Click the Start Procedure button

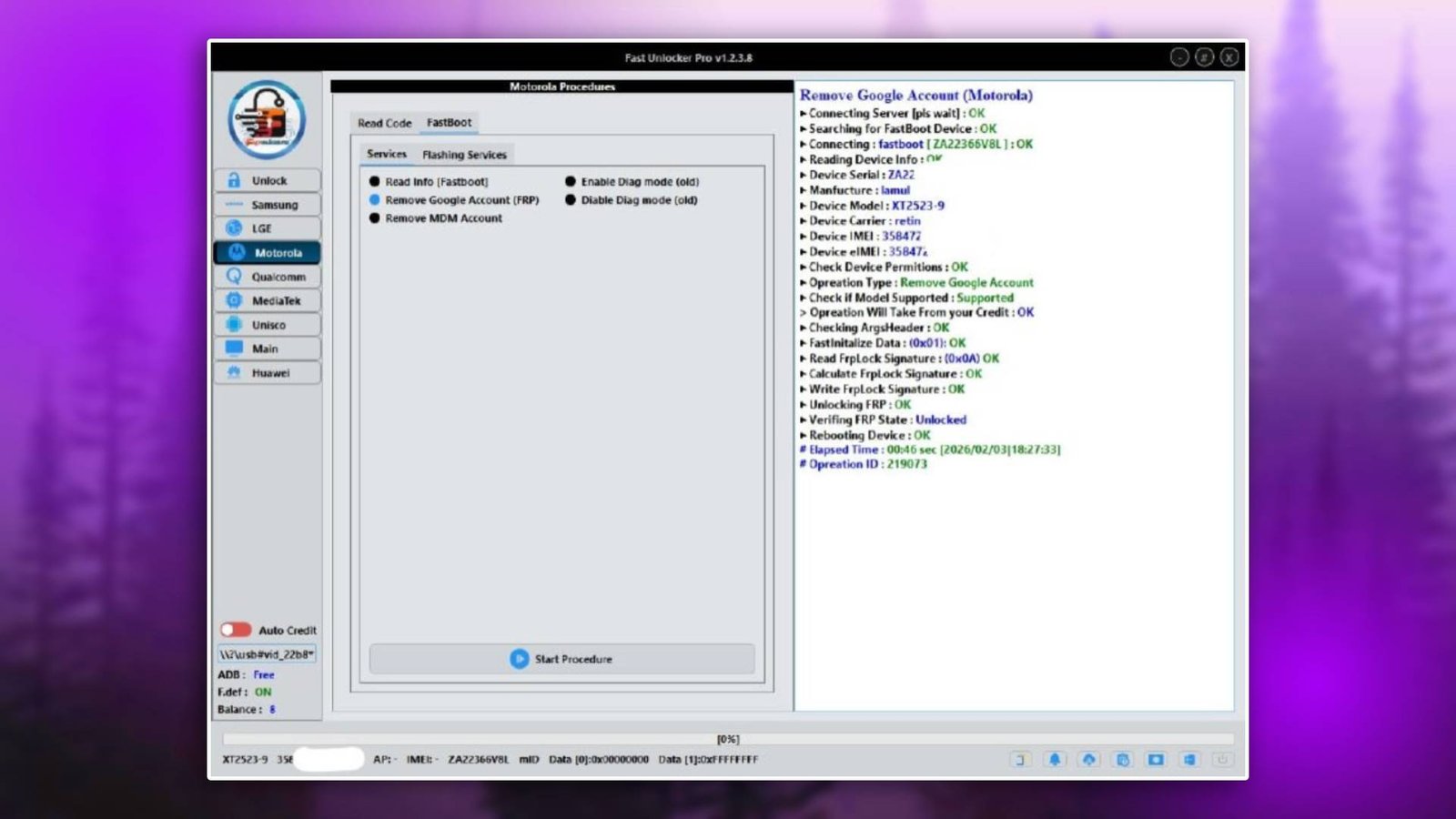tap(561, 659)
